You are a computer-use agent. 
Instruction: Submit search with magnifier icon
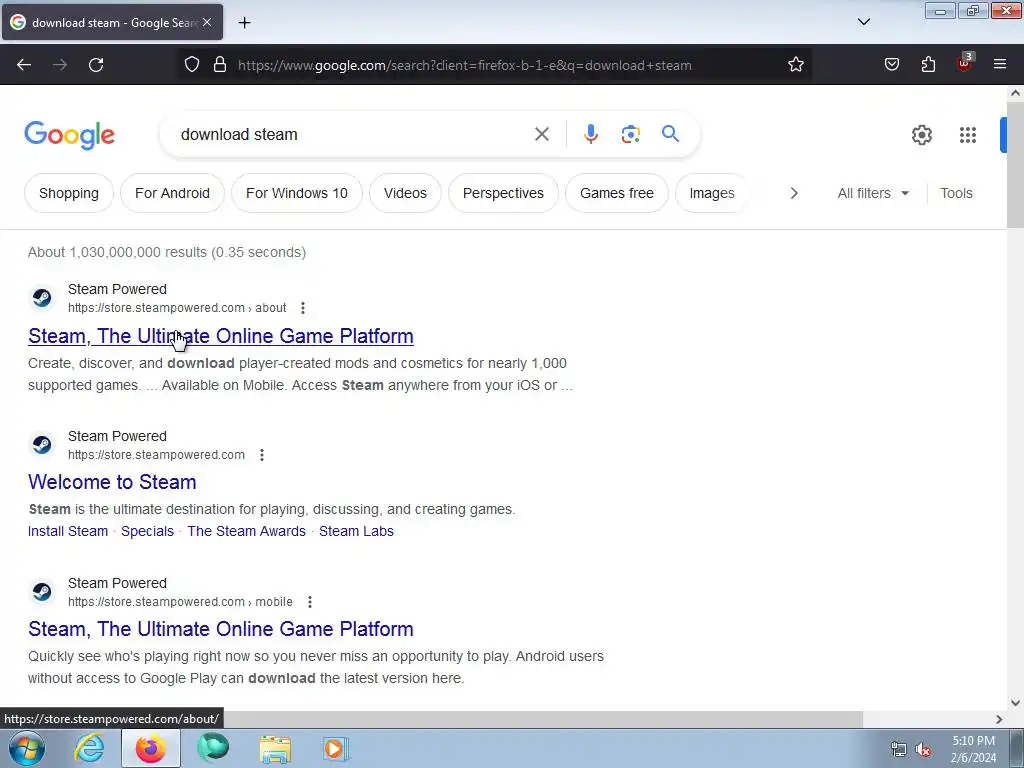670,135
